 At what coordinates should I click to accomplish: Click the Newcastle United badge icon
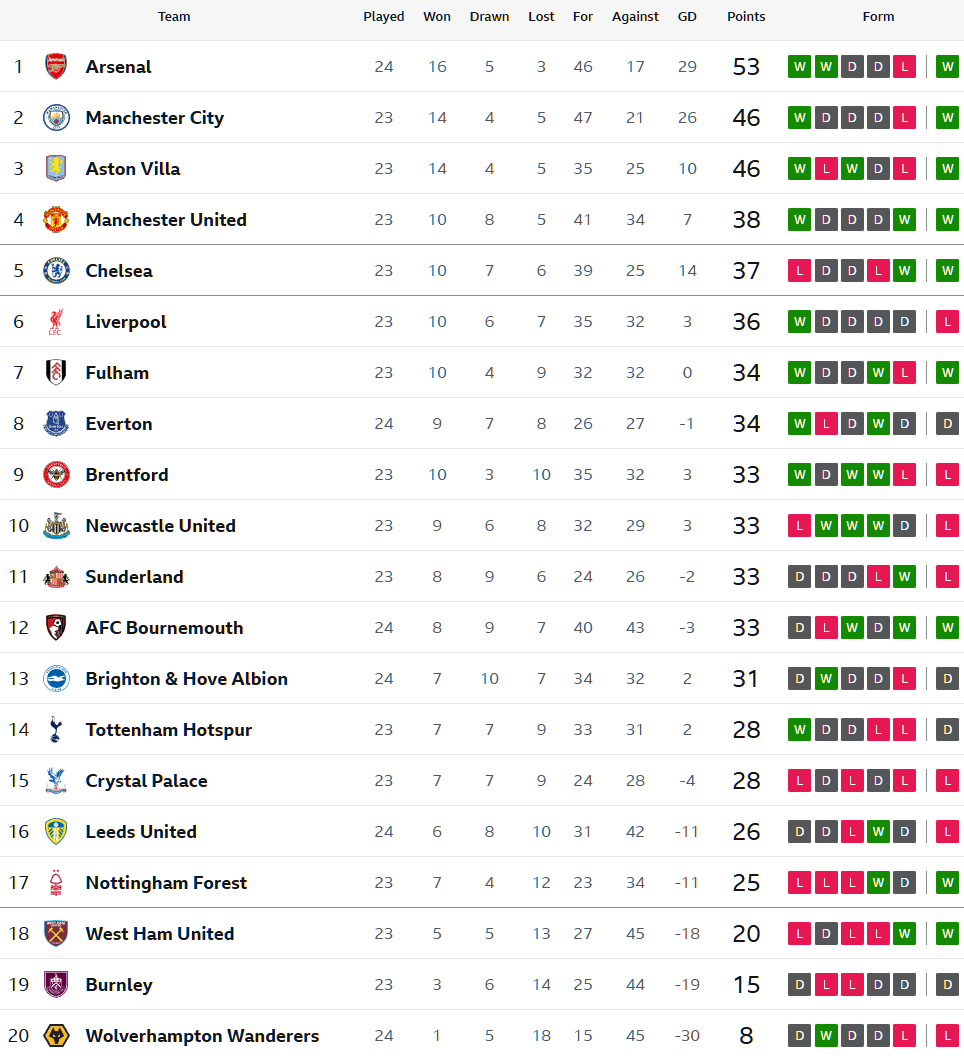(56, 526)
